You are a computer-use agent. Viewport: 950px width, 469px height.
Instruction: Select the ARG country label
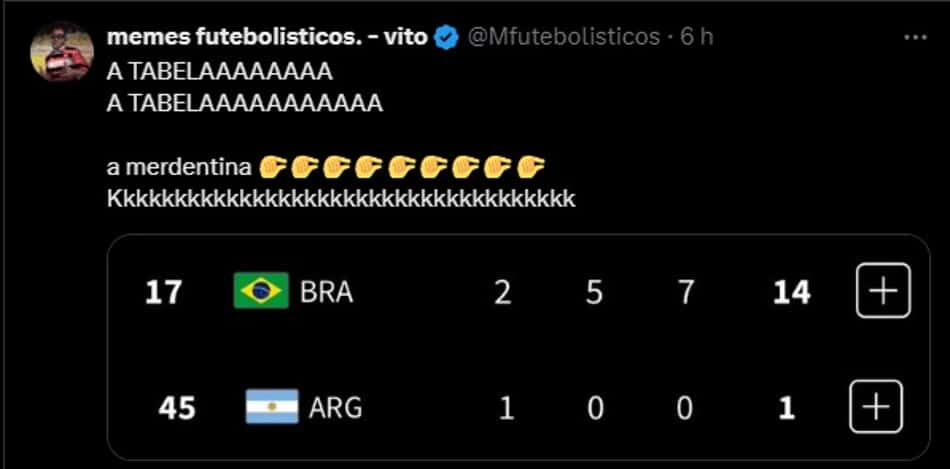coord(335,408)
